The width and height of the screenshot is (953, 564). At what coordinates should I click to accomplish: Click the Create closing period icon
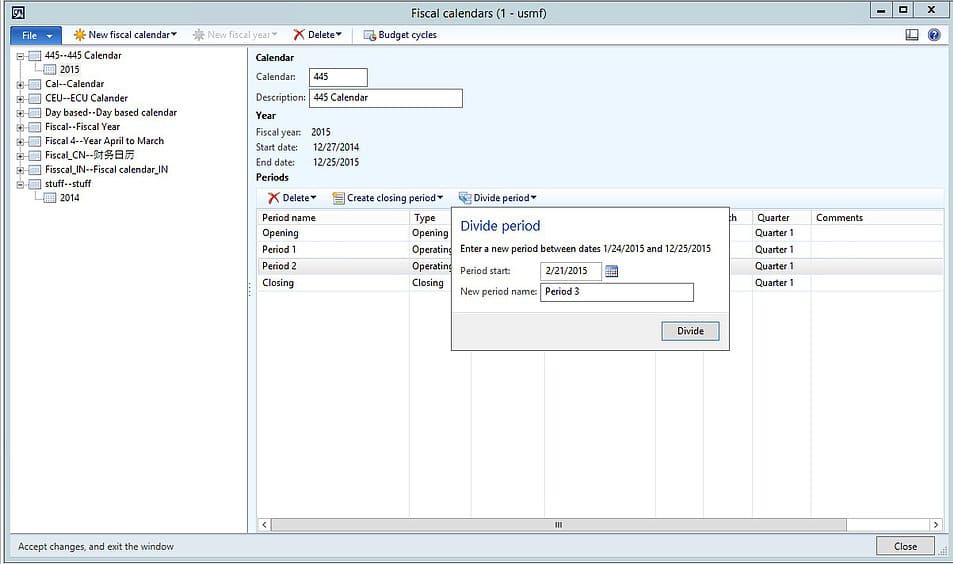[339, 198]
